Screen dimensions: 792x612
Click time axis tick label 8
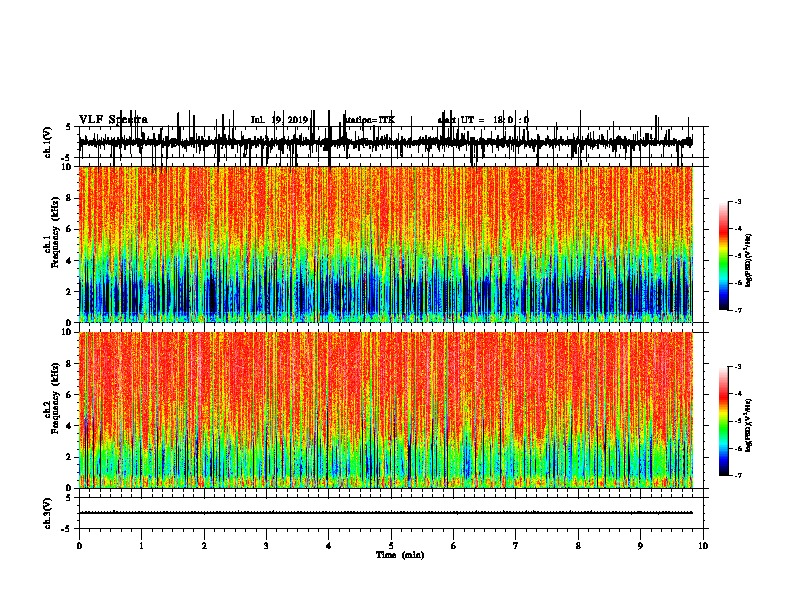[x=578, y=546]
